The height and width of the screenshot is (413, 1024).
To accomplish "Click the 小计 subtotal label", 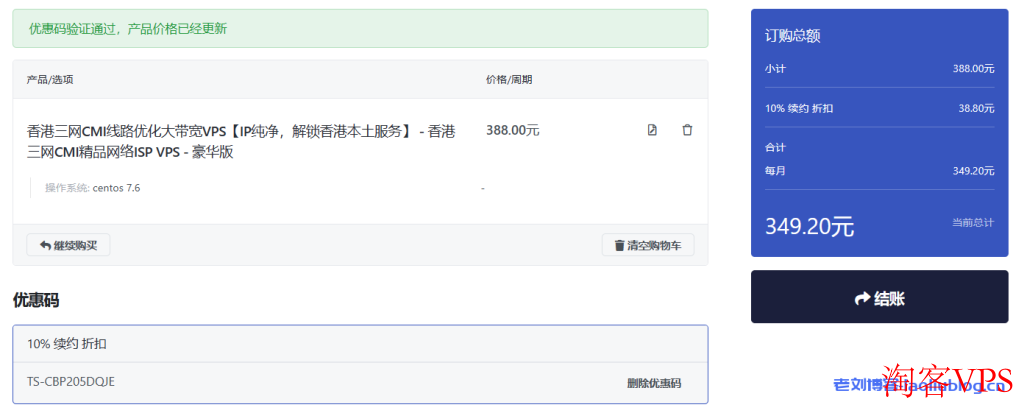I will tap(775, 68).
